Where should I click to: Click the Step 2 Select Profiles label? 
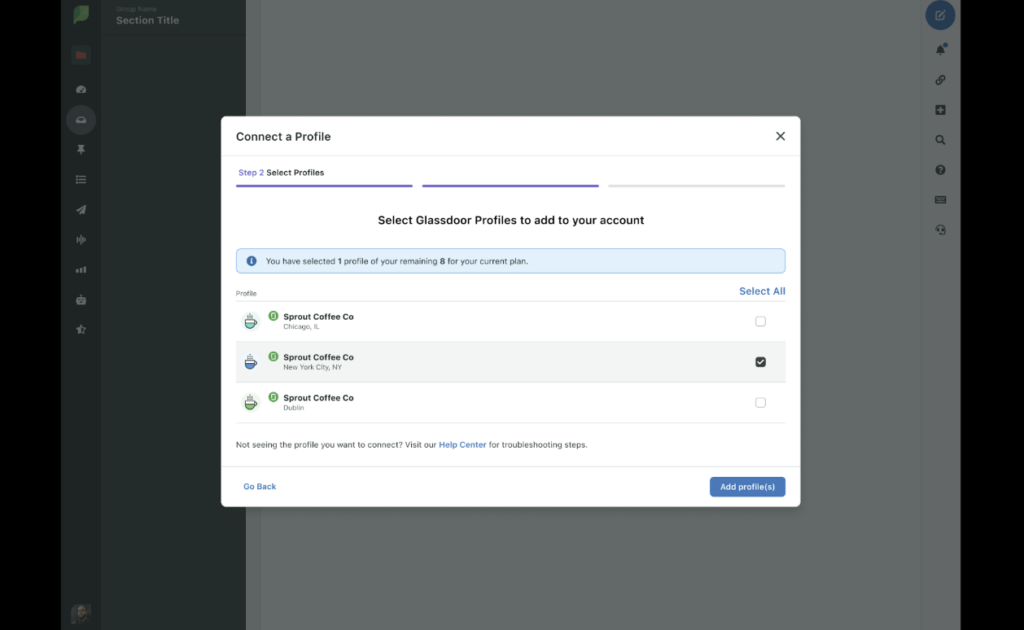[281, 173]
